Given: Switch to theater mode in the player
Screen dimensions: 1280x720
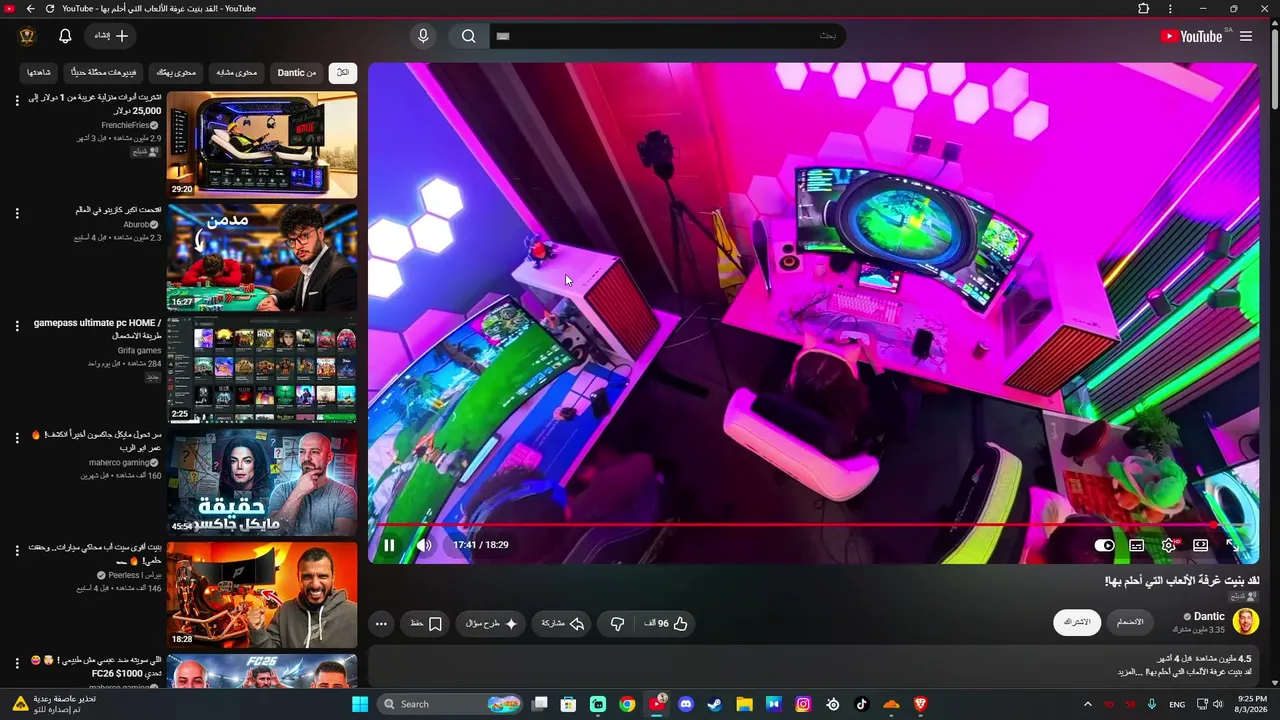Looking at the screenshot, I should click(1201, 545).
